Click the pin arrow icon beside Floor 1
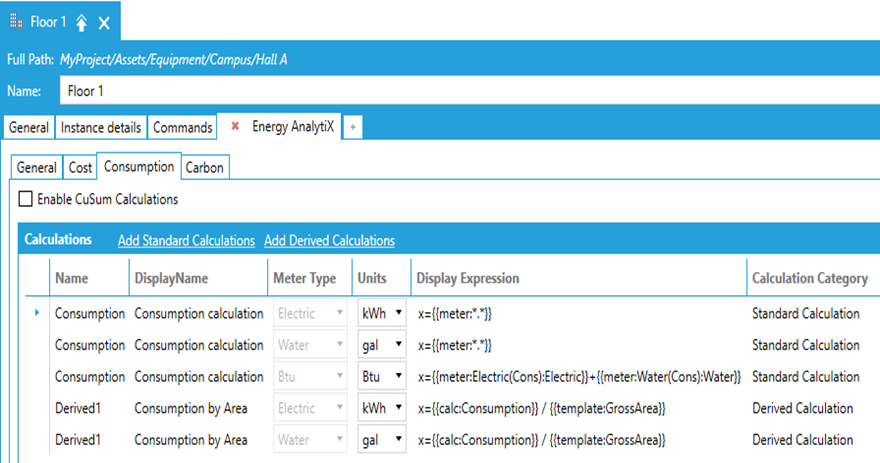Screen dimensions: 880x463 coord(82,22)
